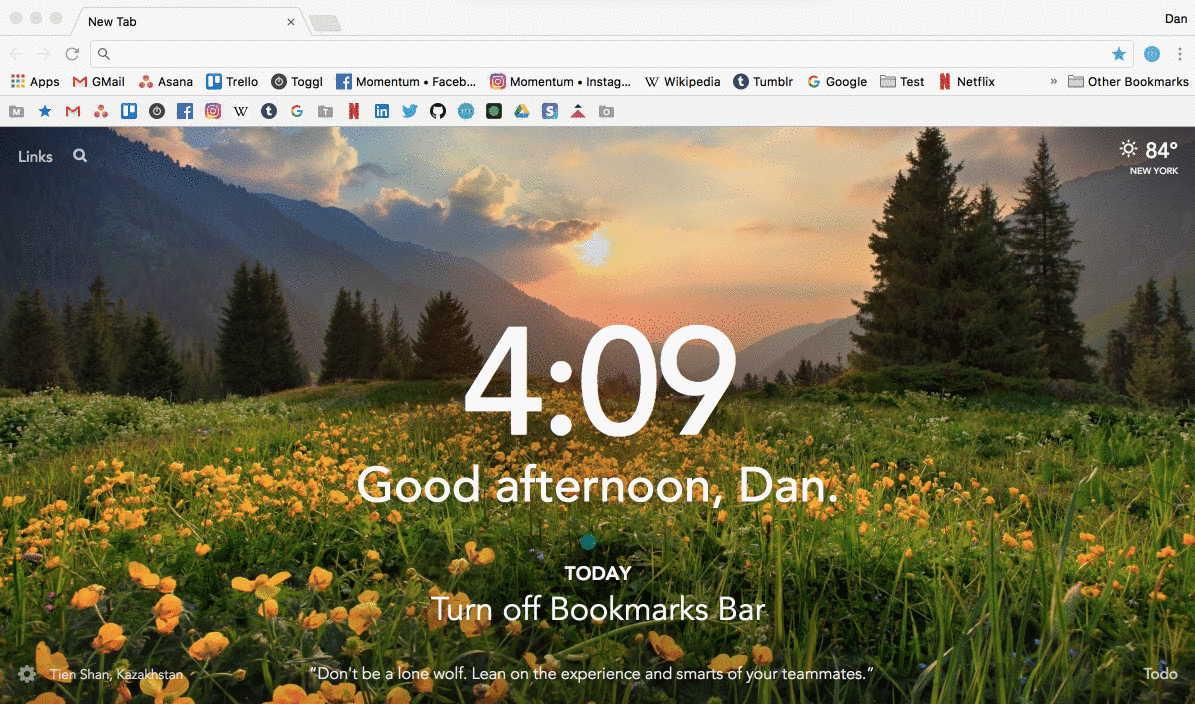Screen dimensions: 1195x704
Task: Open the Momentum Links panel
Action: click(x=35, y=156)
